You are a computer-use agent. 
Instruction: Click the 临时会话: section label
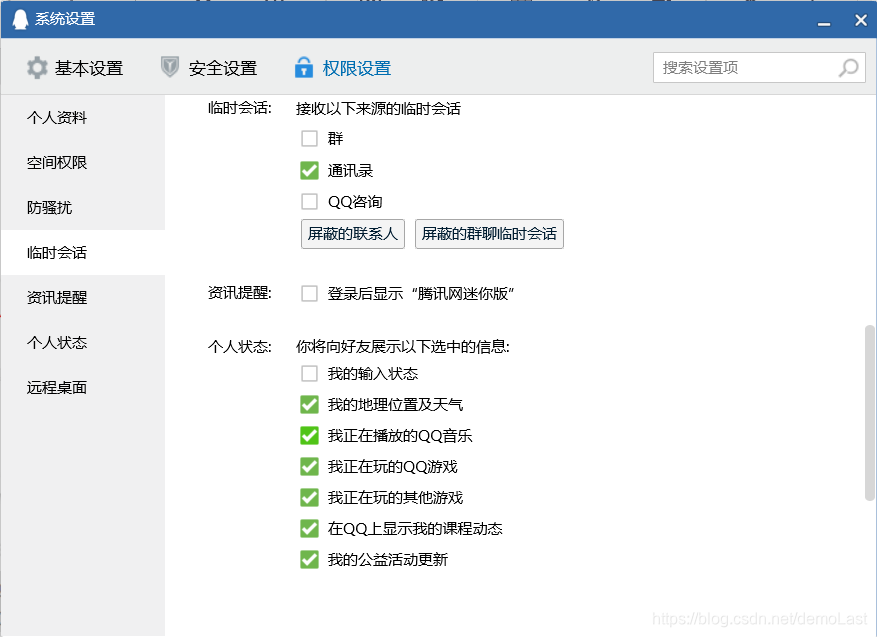pos(239,108)
